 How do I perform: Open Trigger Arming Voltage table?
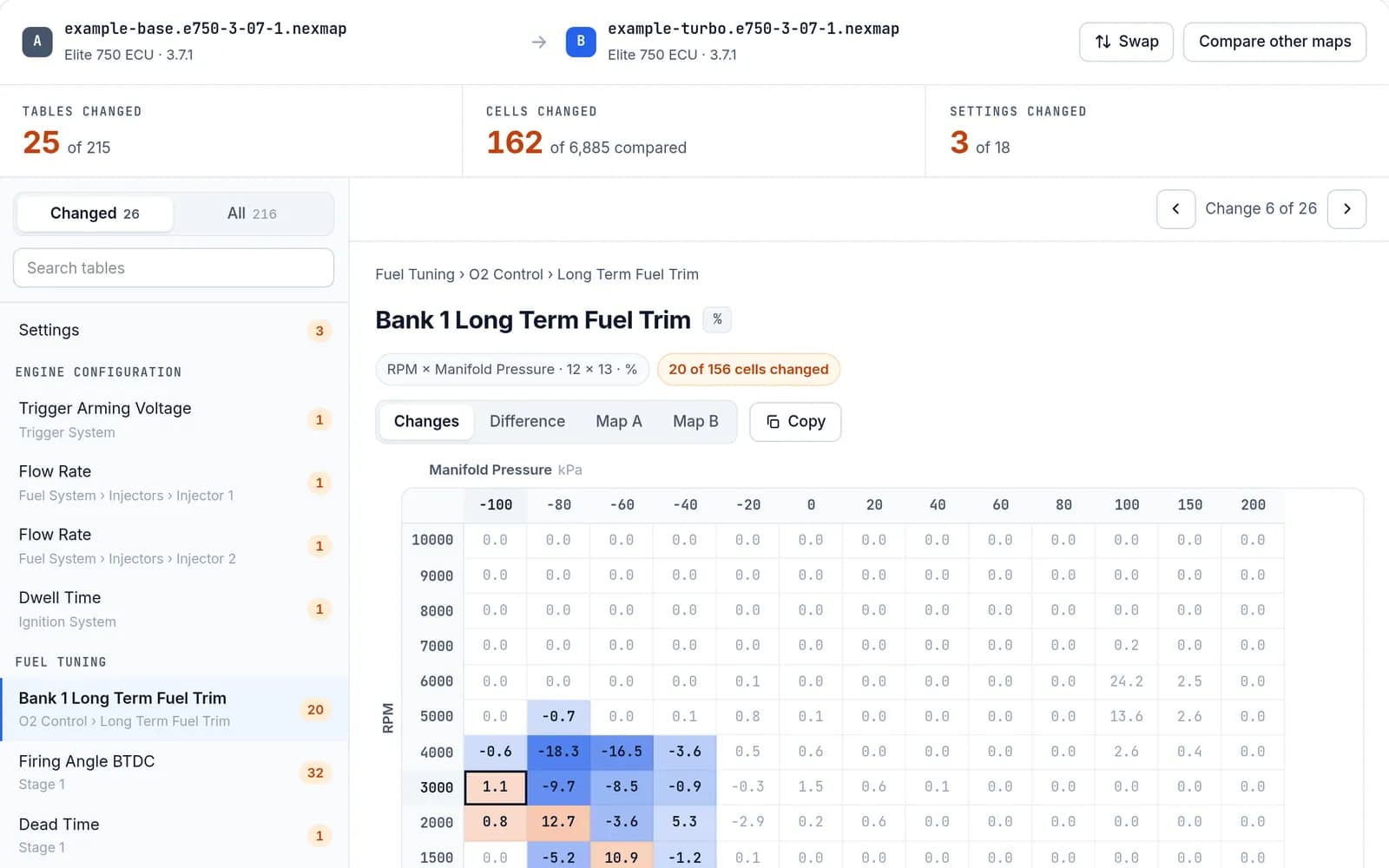click(x=174, y=419)
